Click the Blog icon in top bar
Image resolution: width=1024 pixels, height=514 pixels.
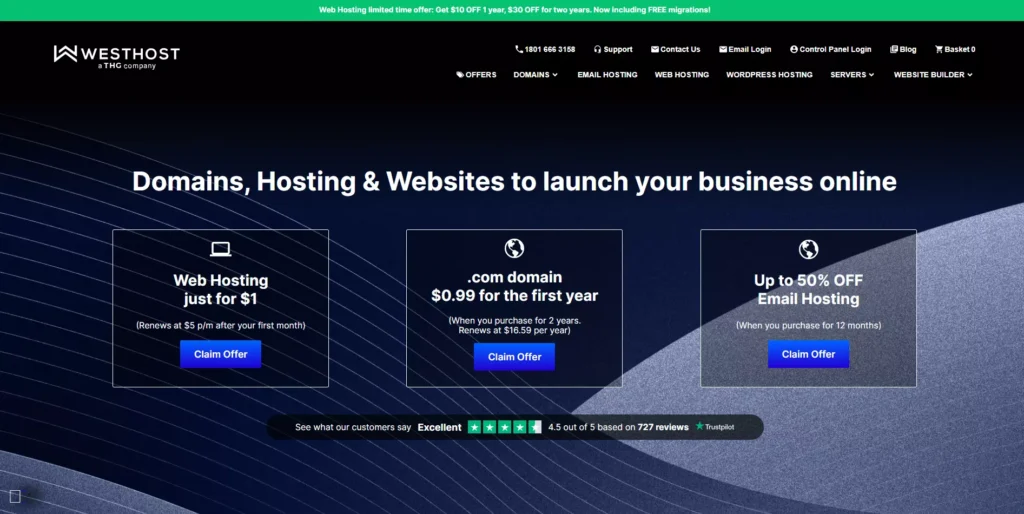coord(894,49)
